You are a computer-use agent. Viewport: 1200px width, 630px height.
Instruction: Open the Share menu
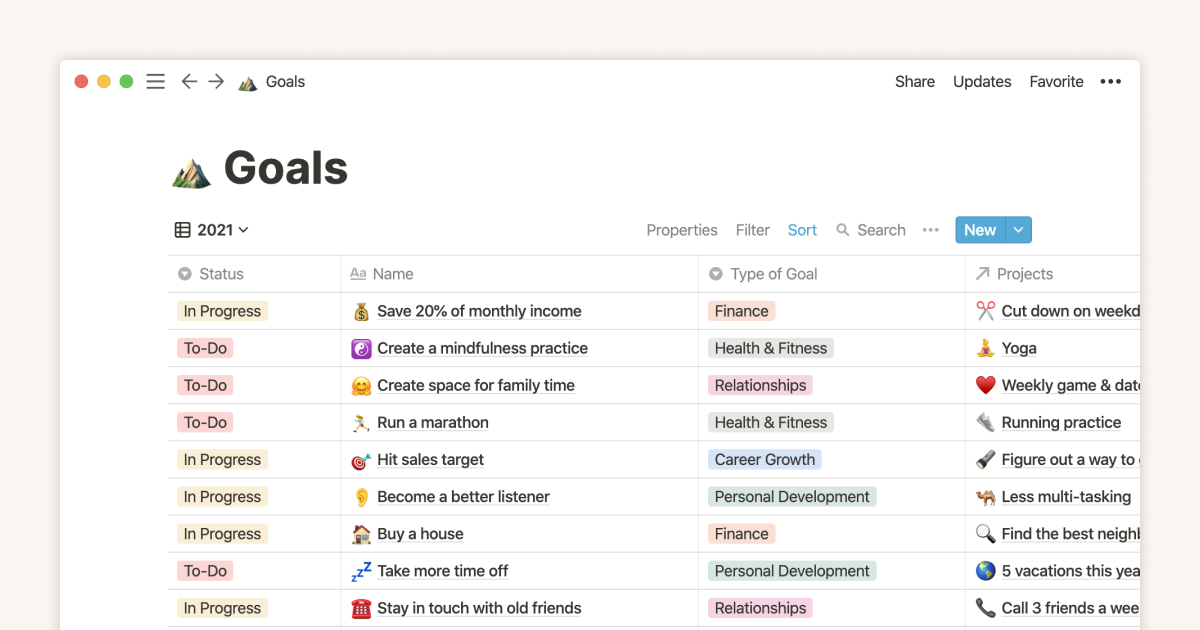[x=913, y=81]
